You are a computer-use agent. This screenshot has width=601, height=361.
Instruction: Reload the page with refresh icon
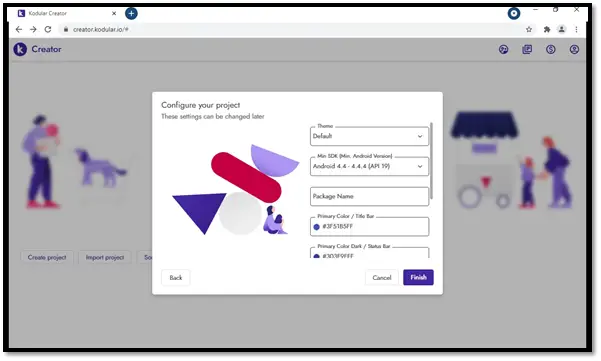tap(48, 29)
